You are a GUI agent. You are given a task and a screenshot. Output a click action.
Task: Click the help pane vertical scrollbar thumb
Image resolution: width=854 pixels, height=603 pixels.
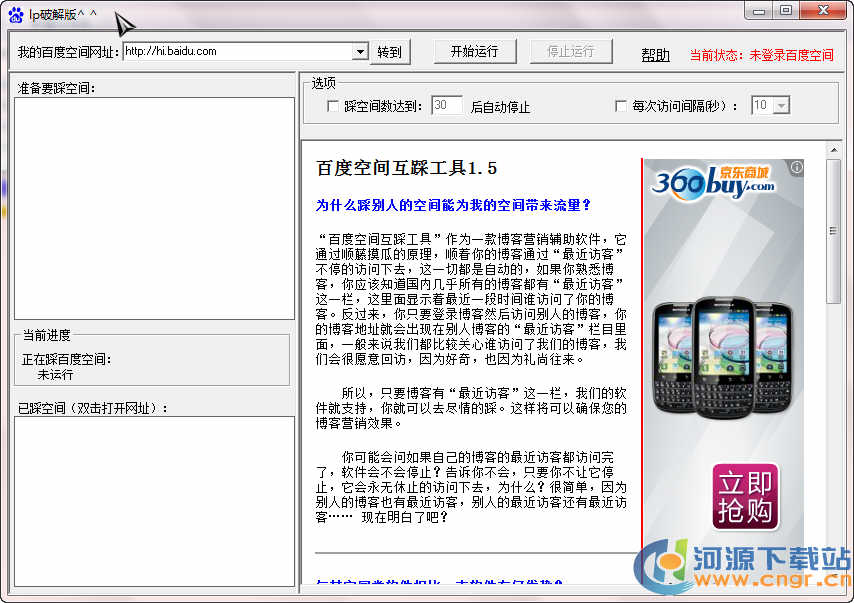833,231
